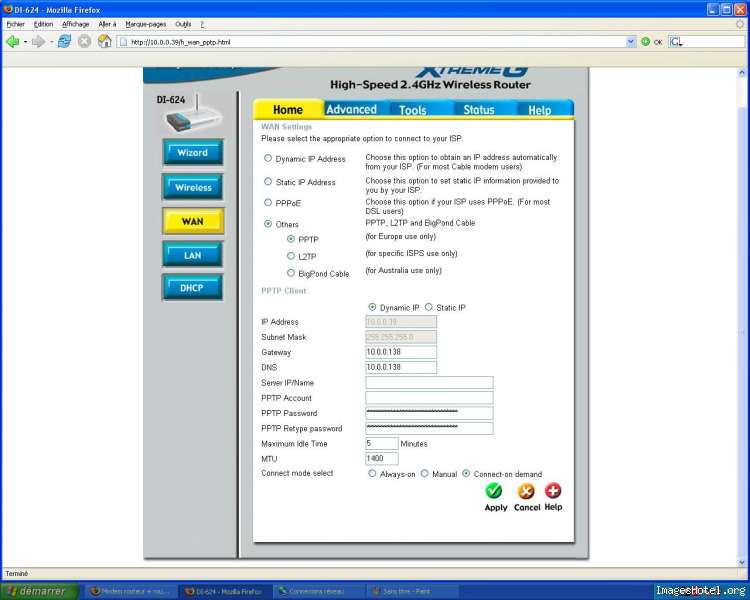Click the yellow WAN sidebar button
The image size is (750, 600).
pyautogui.click(x=193, y=221)
